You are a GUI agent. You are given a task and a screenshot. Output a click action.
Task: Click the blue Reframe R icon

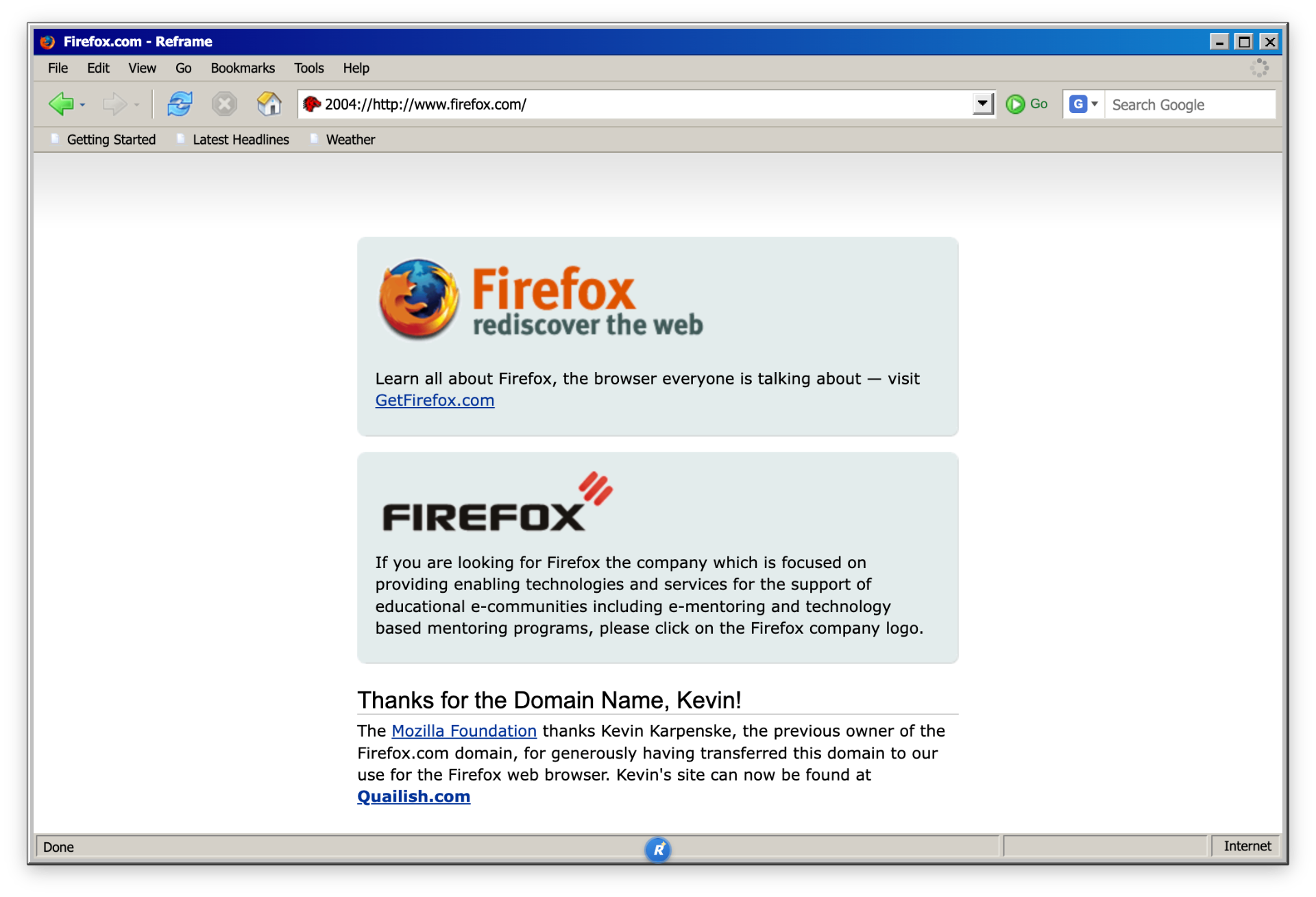point(657,850)
